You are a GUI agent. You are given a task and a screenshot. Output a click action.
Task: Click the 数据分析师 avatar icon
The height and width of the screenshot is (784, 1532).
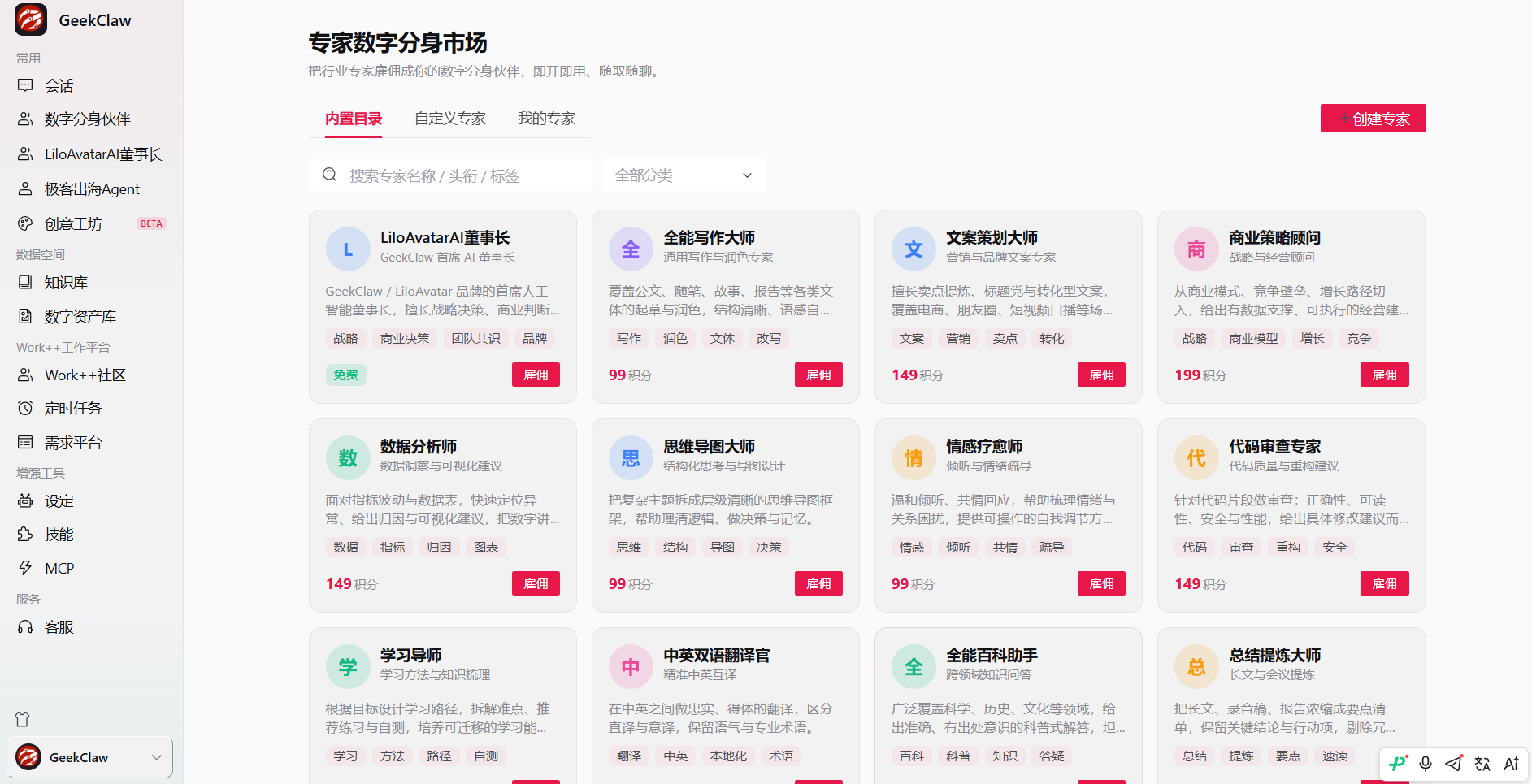[x=348, y=457]
